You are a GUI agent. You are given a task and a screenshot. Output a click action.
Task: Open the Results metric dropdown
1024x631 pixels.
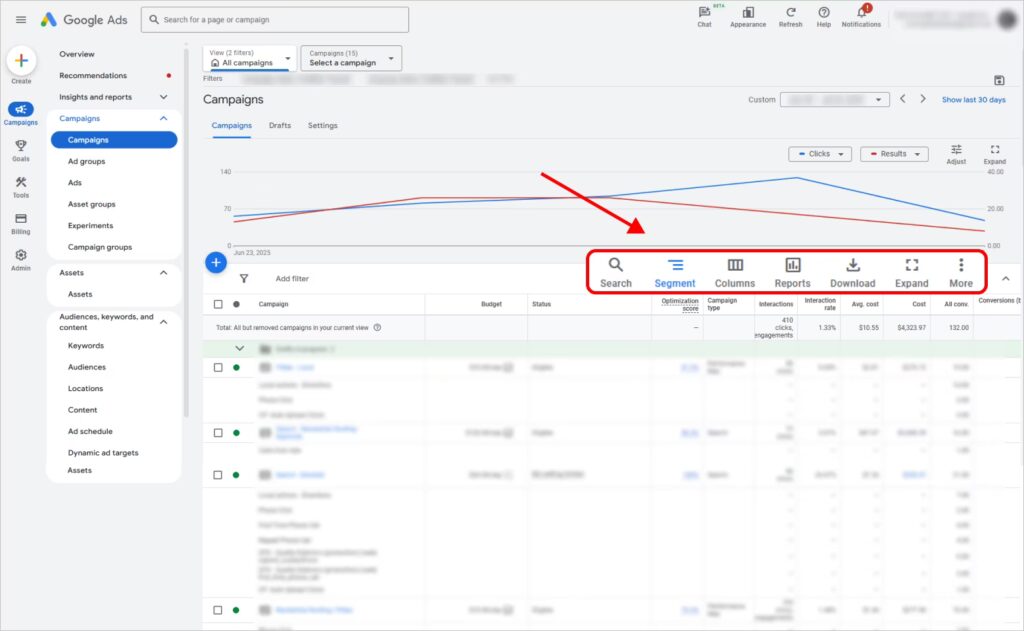(893, 154)
